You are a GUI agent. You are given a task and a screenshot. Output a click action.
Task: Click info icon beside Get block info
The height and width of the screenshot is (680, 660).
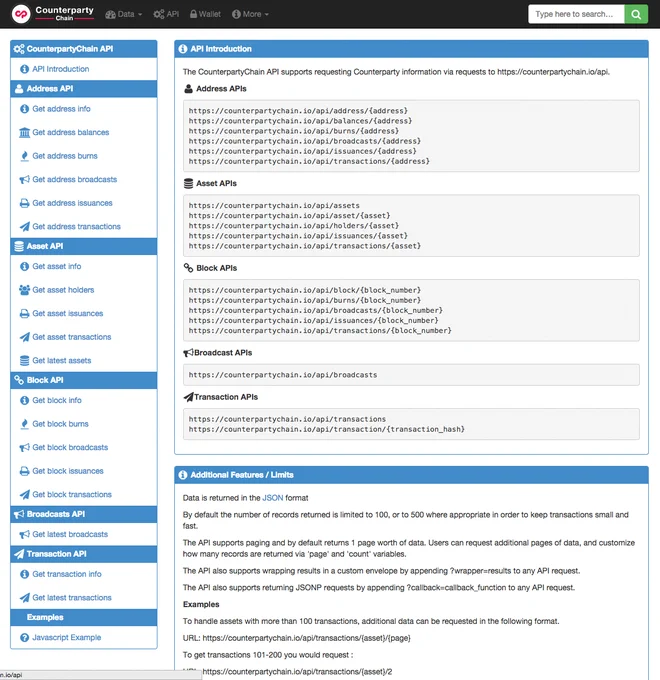pos(25,400)
